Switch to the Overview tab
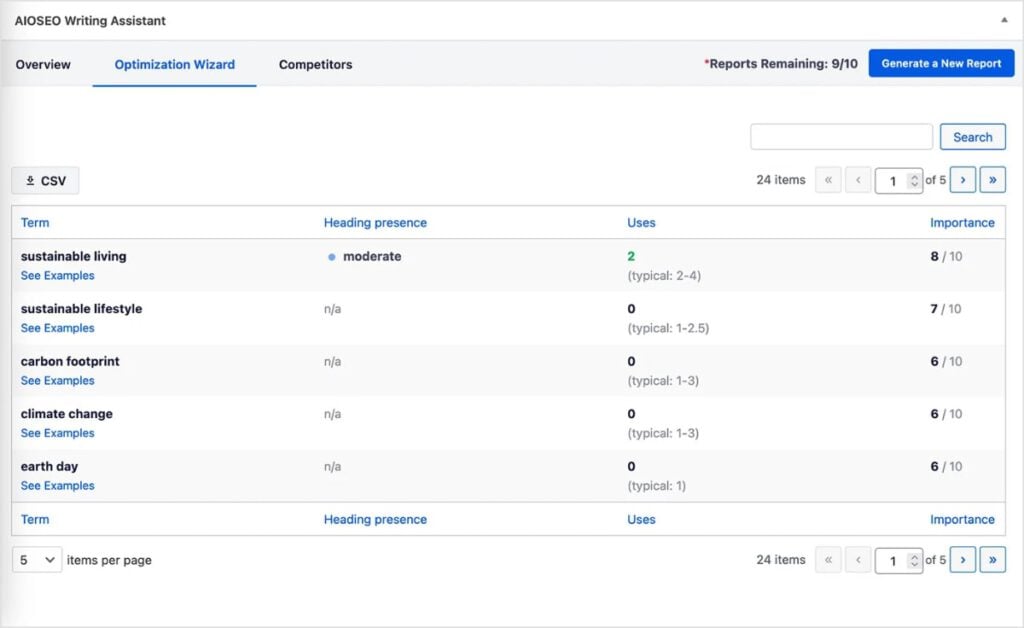Viewport: 1024px width, 628px height. tap(42, 64)
